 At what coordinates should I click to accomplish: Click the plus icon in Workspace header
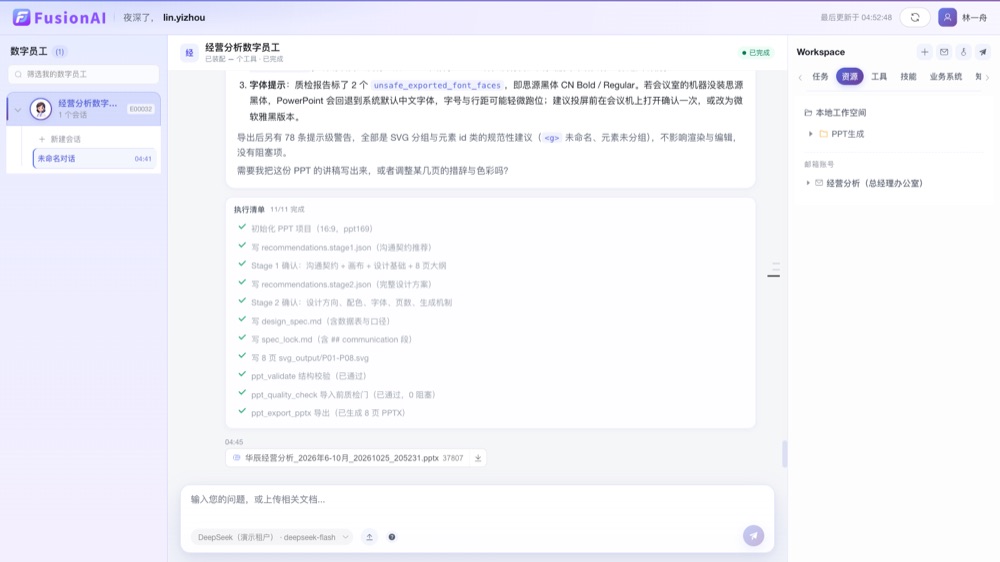point(924,52)
